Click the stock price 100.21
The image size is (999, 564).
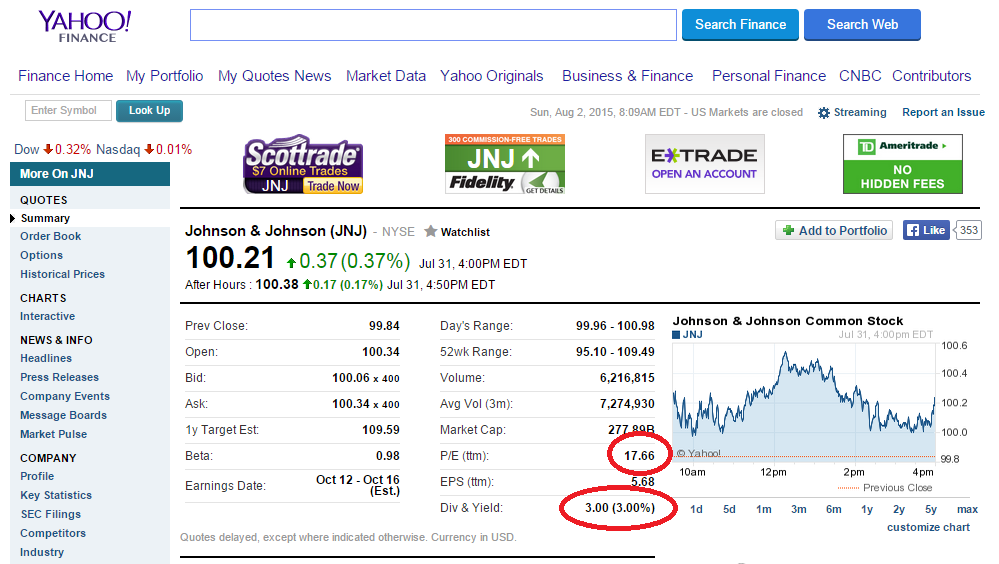(x=230, y=258)
